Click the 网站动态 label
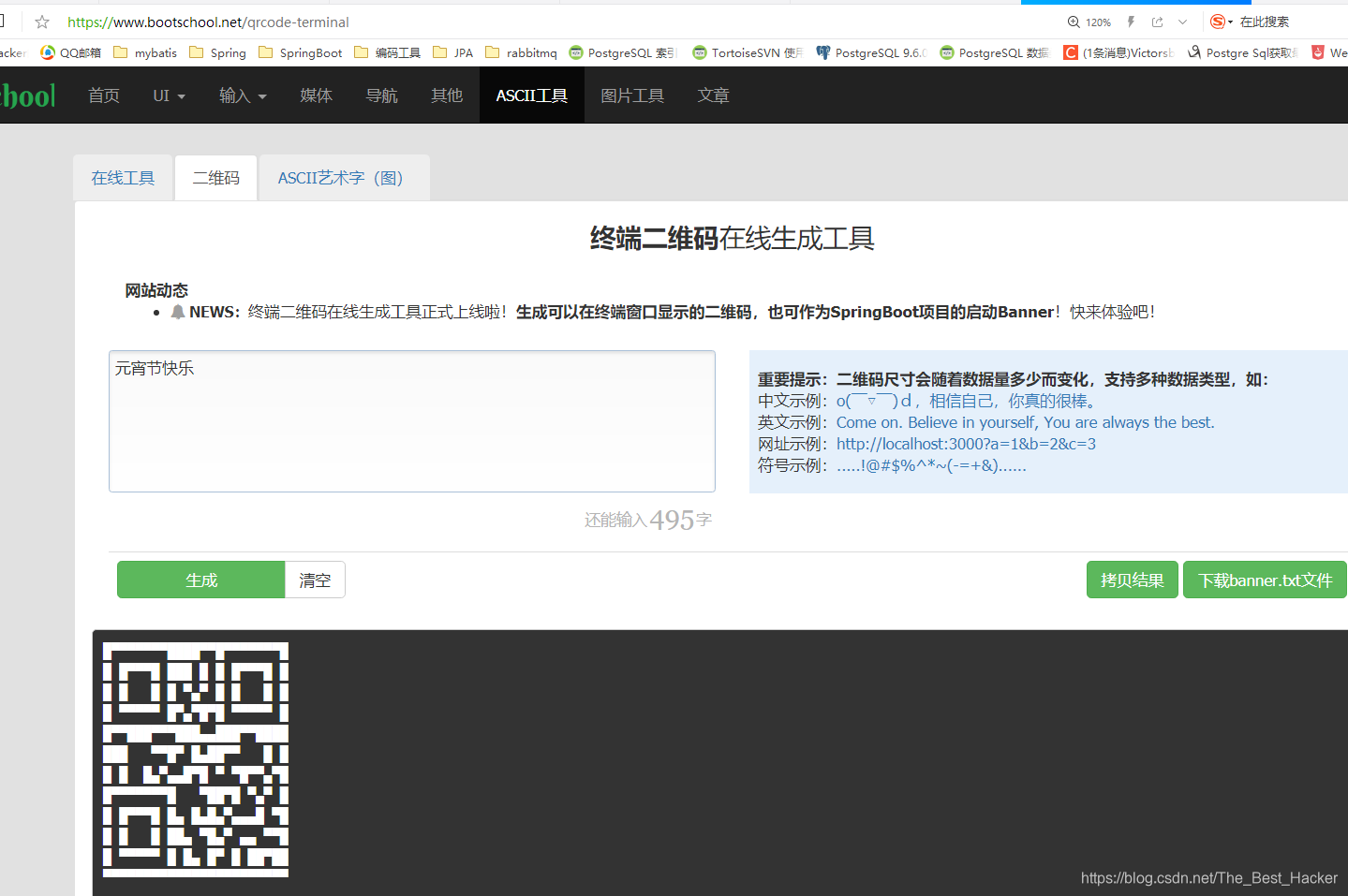Screen dimensions: 1348x896 click(156, 290)
